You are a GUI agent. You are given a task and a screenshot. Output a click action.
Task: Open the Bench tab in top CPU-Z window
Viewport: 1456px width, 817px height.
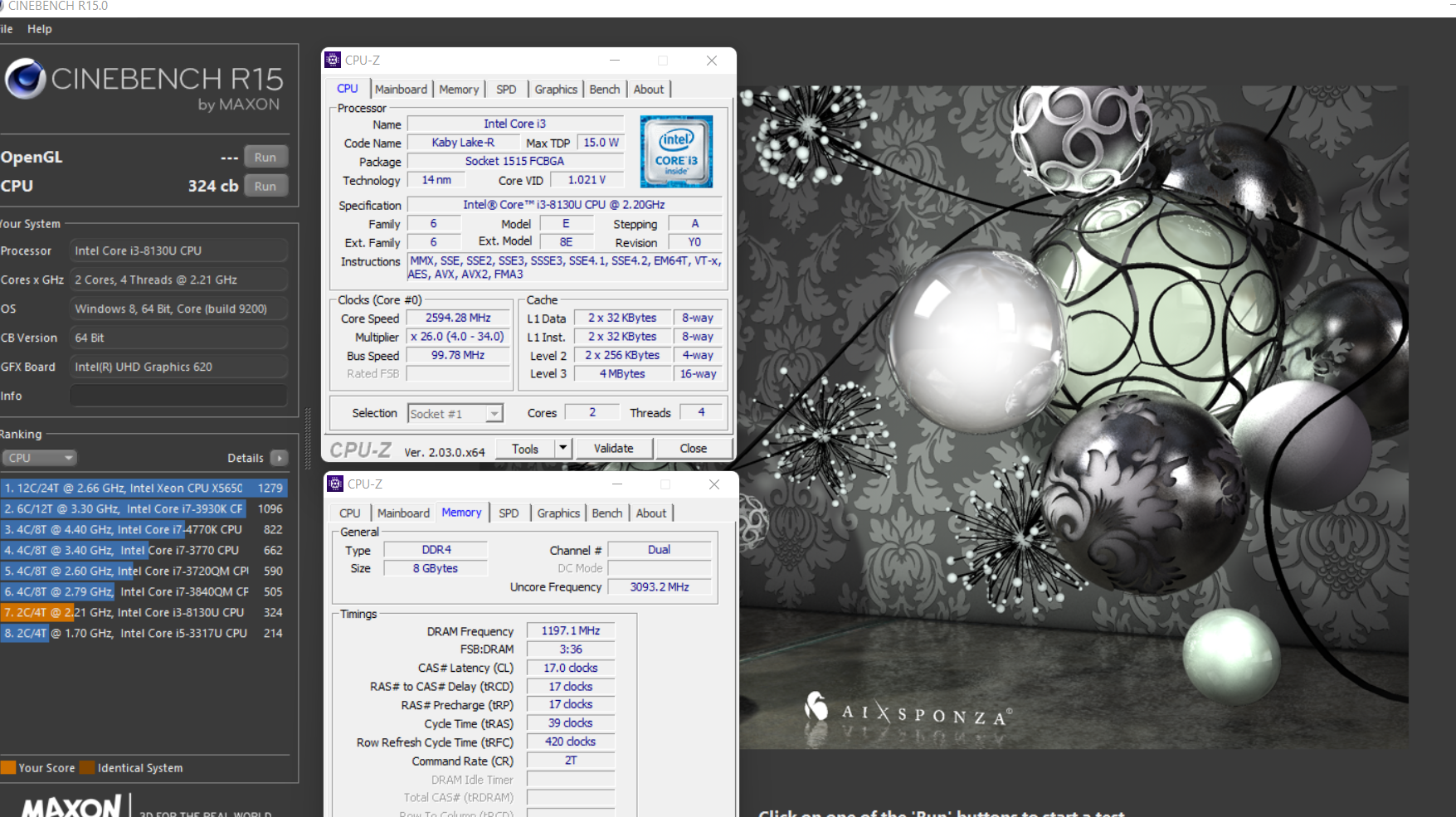click(x=605, y=90)
